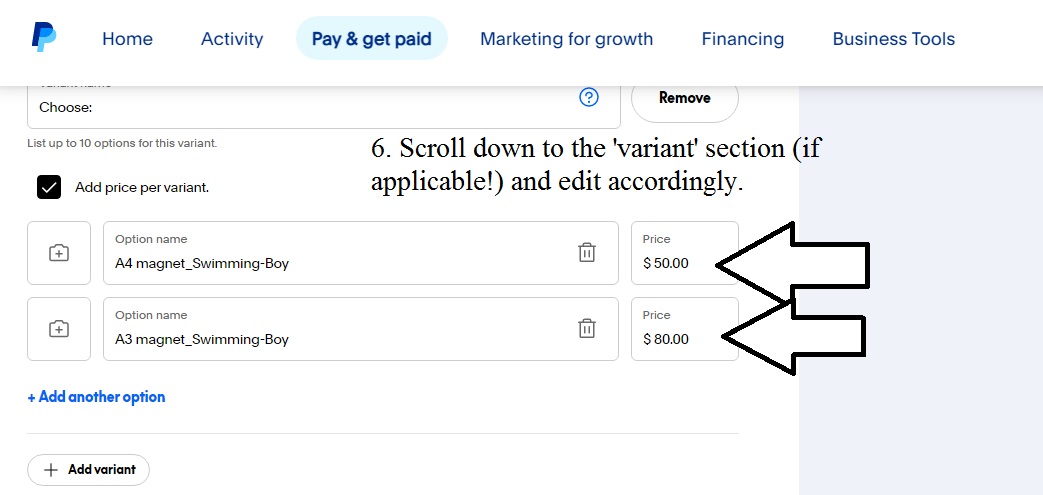1043x495 pixels.
Task: Add image for A3 magnet option
Action: click(x=59, y=329)
